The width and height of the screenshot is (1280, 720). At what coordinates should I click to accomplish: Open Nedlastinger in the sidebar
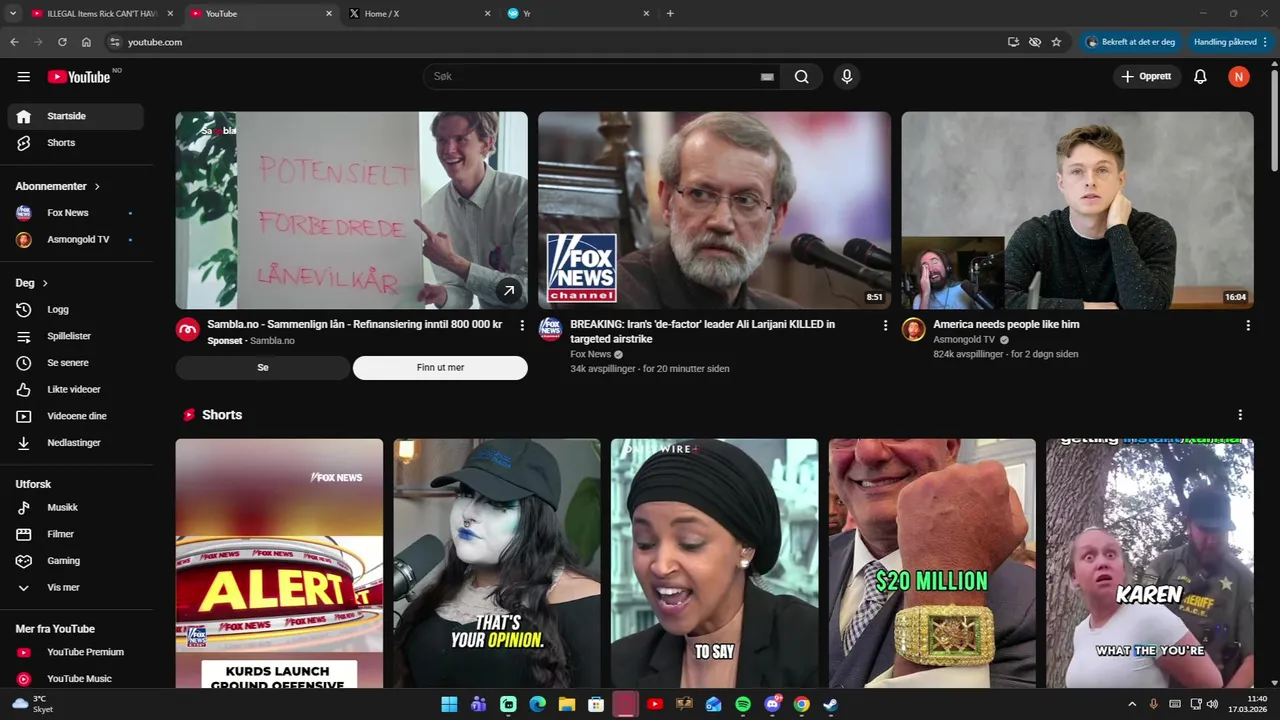[x=76, y=443]
